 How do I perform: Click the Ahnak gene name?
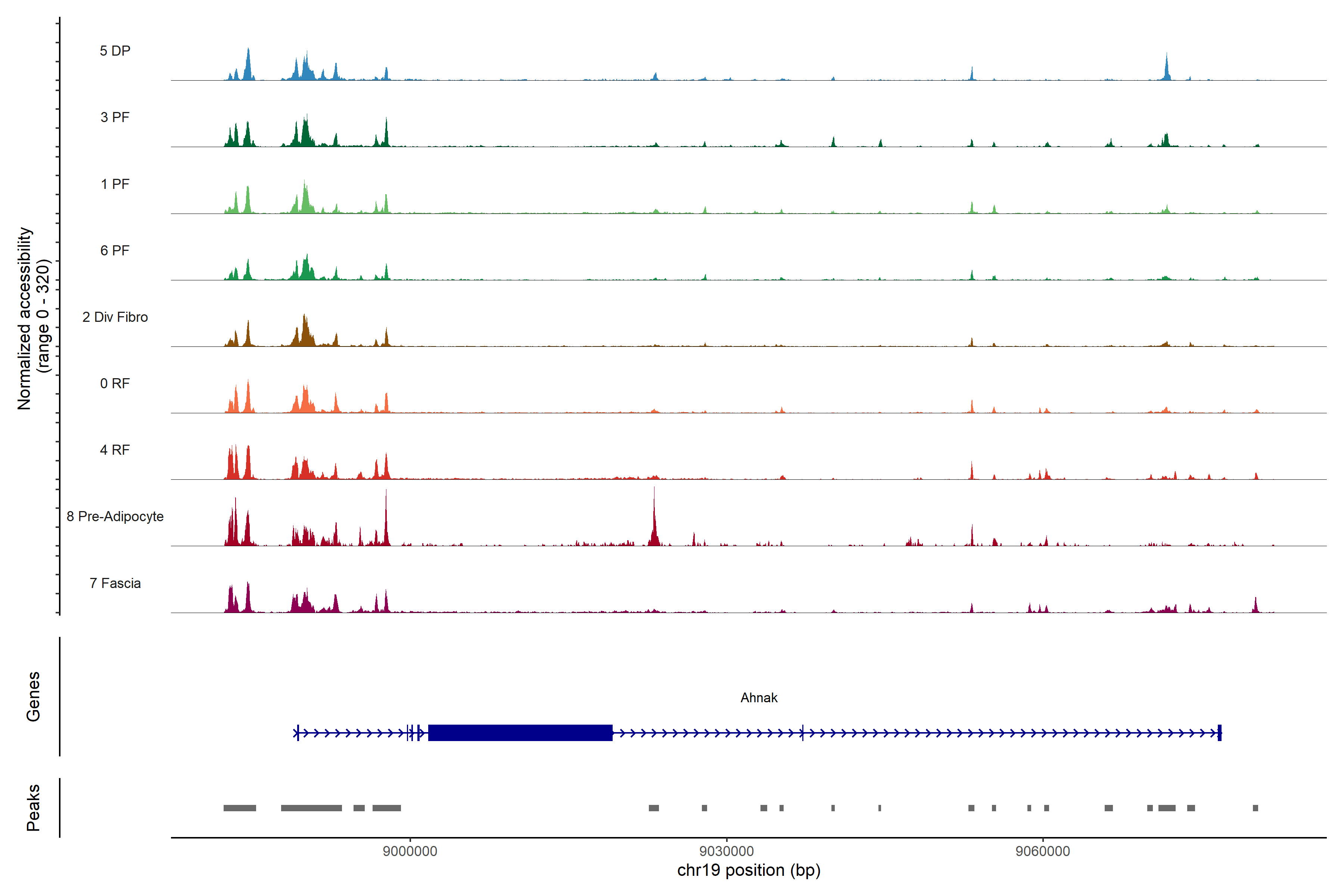[759, 698]
